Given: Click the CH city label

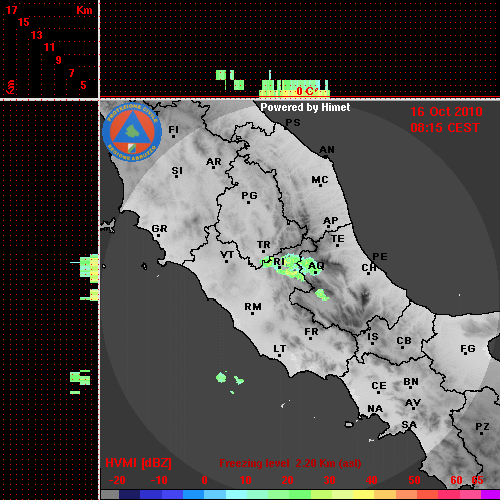Looking at the screenshot, I should pos(369,267).
